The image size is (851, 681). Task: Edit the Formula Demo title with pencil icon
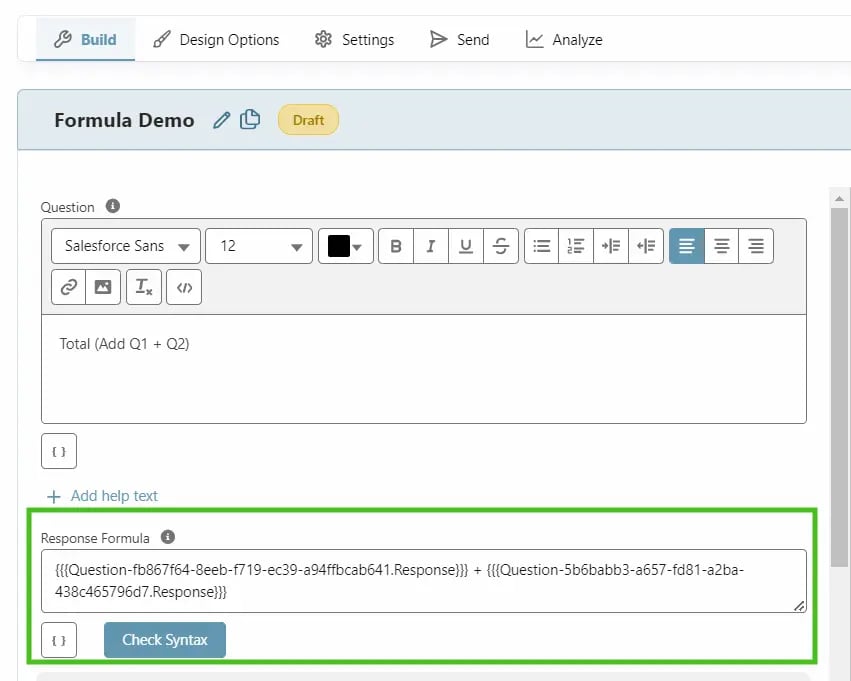pyautogui.click(x=221, y=120)
